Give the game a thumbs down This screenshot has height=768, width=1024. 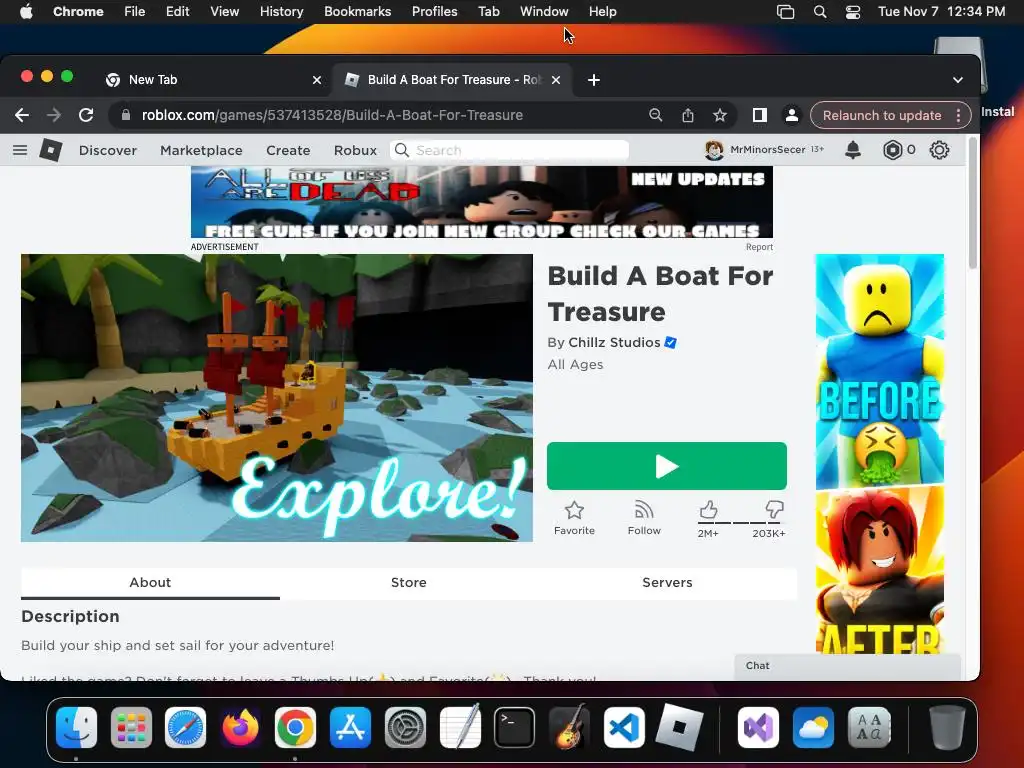[x=774, y=509]
